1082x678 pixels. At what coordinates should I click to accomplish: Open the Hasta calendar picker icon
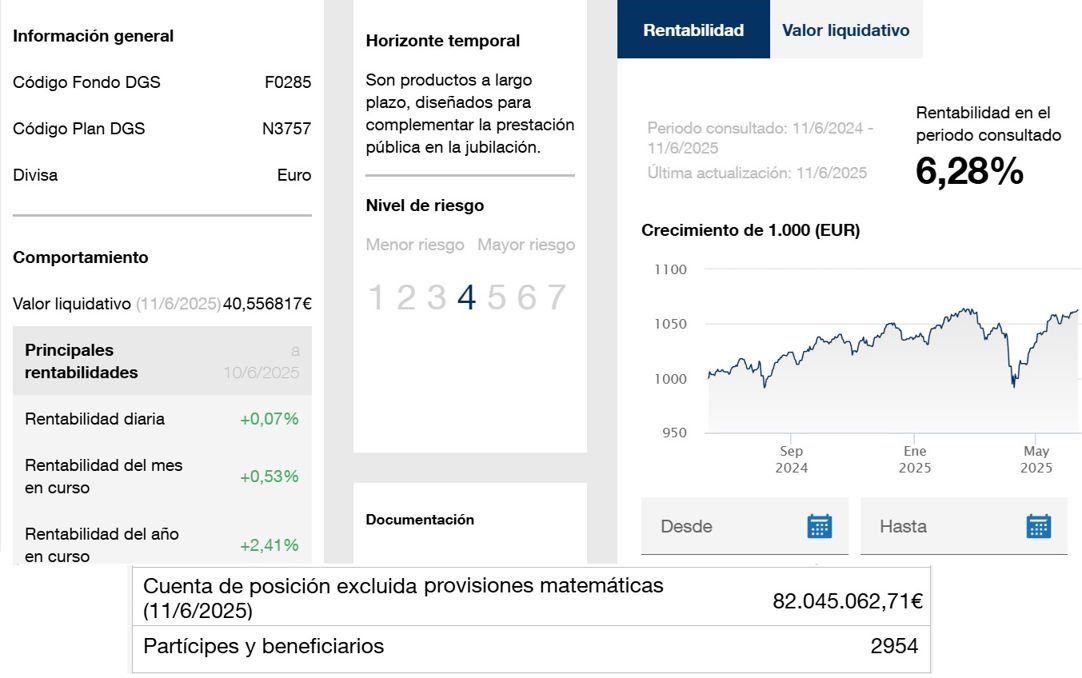pos(1038,526)
